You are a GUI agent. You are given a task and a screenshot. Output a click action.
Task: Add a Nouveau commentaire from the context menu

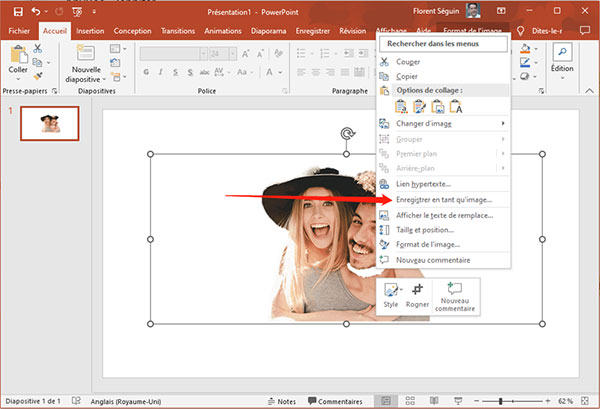point(443,260)
